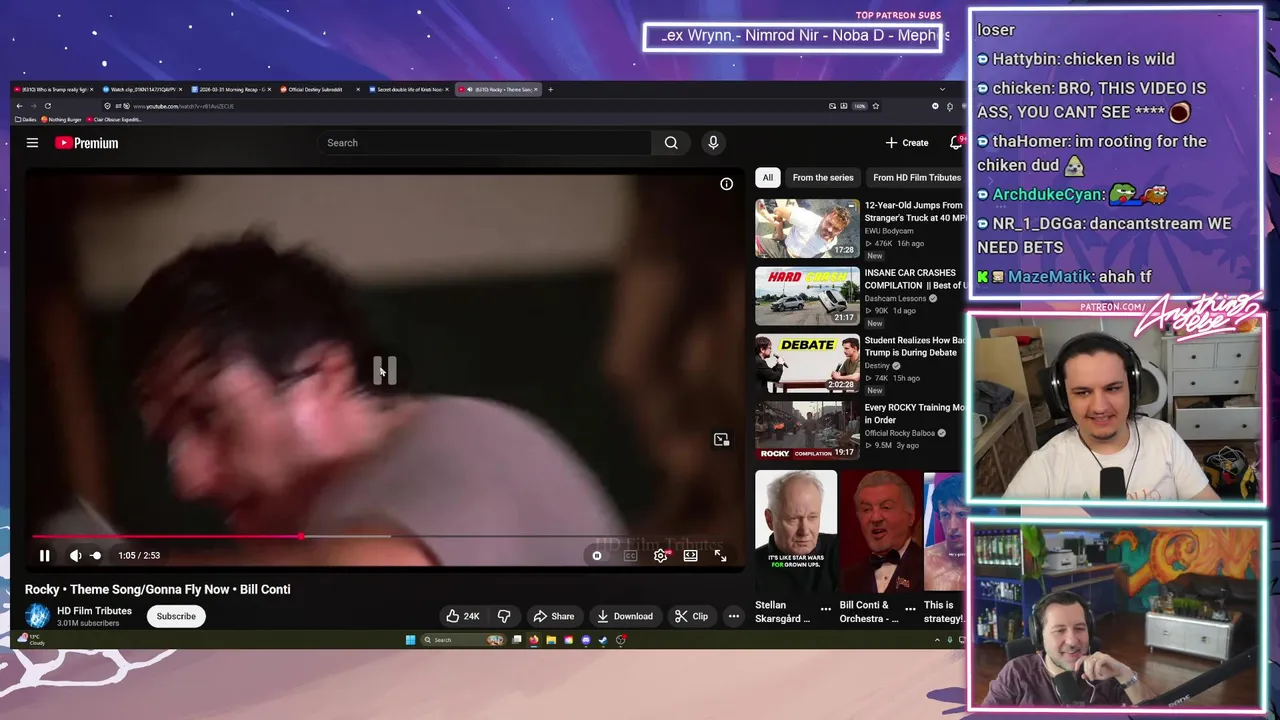Go back with the browser back arrow
The image size is (1280, 720).
point(19,106)
